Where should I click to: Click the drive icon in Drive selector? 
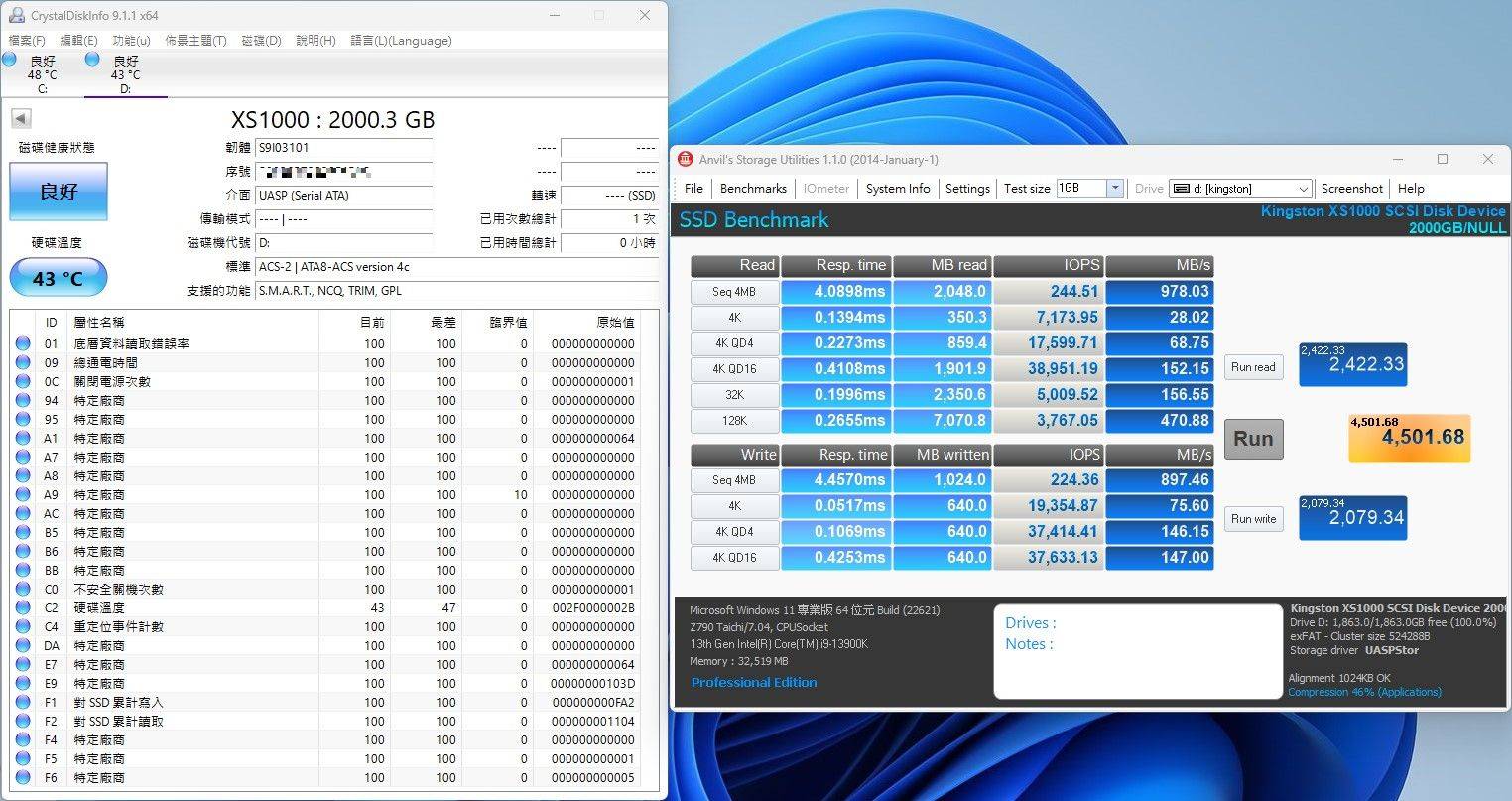(1181, 189)
